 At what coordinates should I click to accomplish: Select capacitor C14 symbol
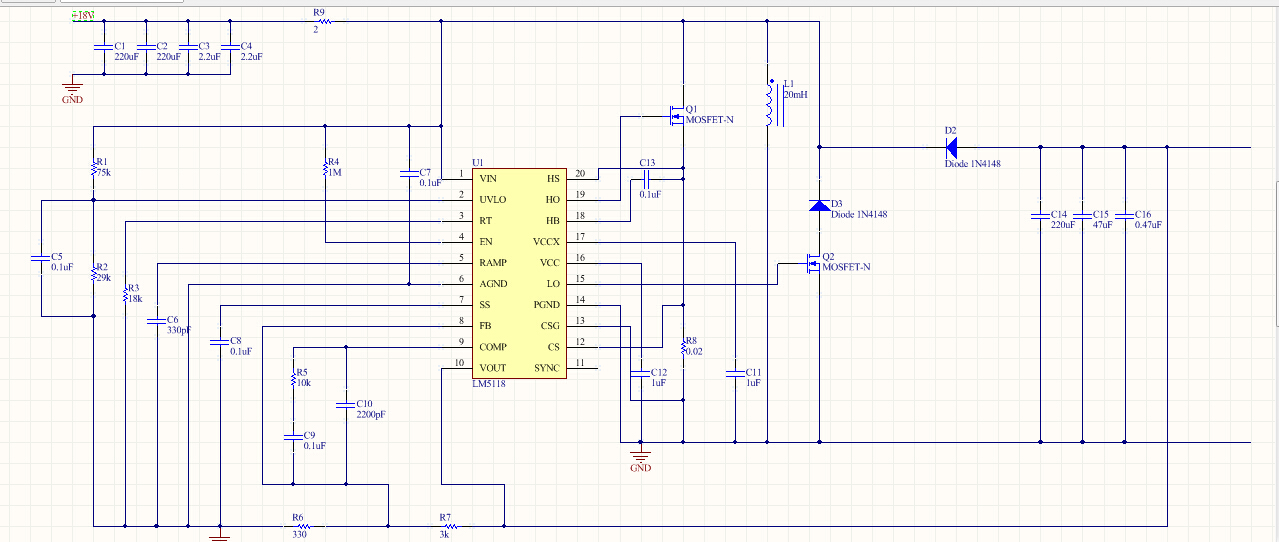point(1040,216)
